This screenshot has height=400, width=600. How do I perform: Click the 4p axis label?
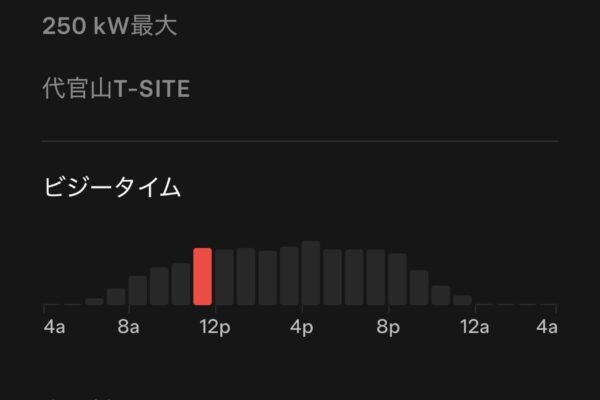click(302, 327)
